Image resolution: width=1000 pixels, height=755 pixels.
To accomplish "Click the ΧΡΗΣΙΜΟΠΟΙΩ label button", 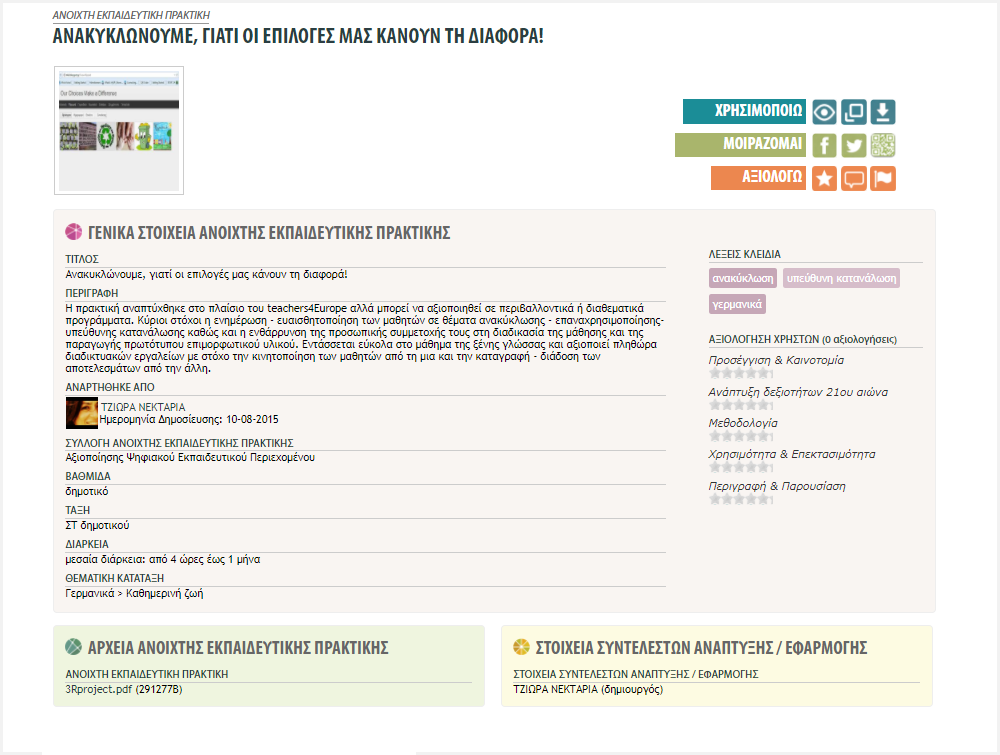I will [x=744, y=112].
